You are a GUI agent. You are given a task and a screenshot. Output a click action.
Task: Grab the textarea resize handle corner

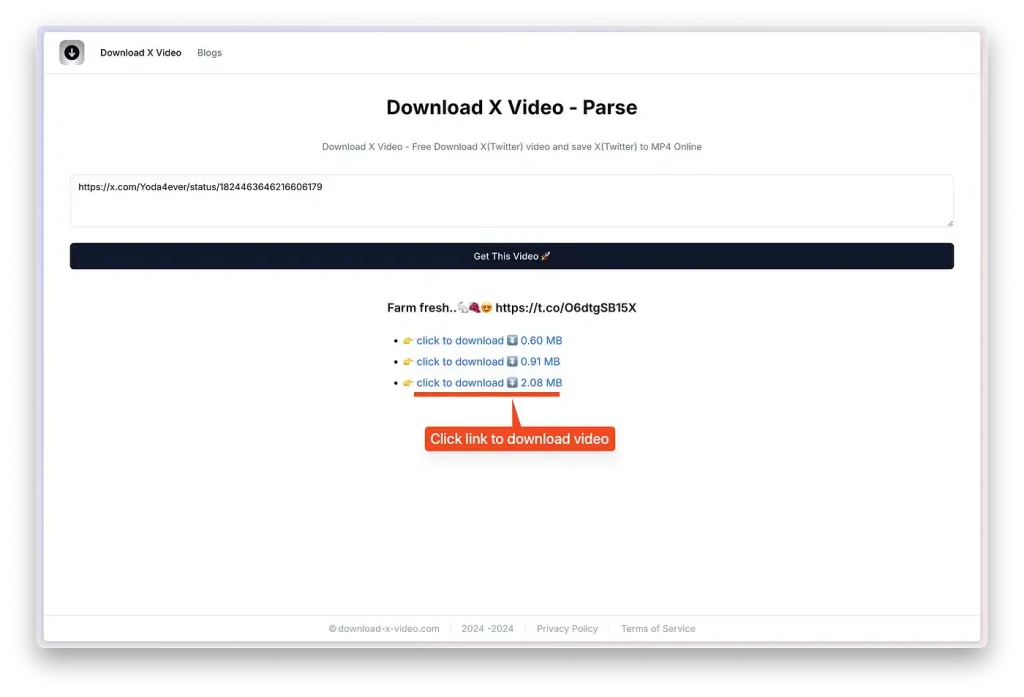949,222
